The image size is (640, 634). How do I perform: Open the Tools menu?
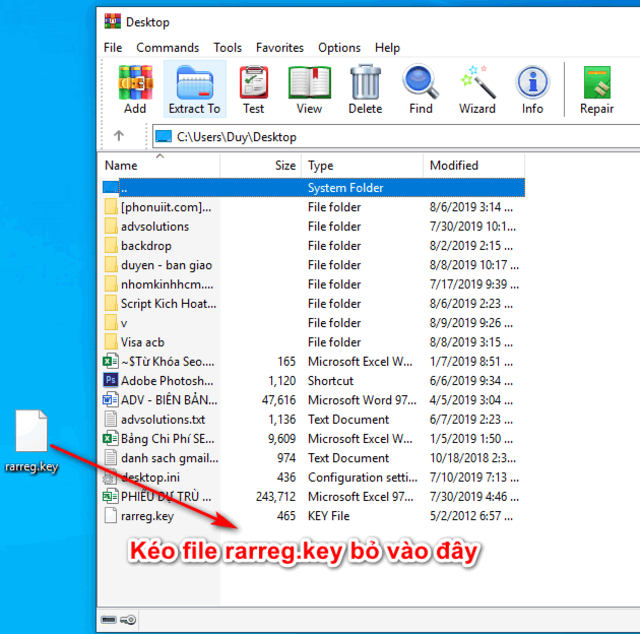coord(228,48)
